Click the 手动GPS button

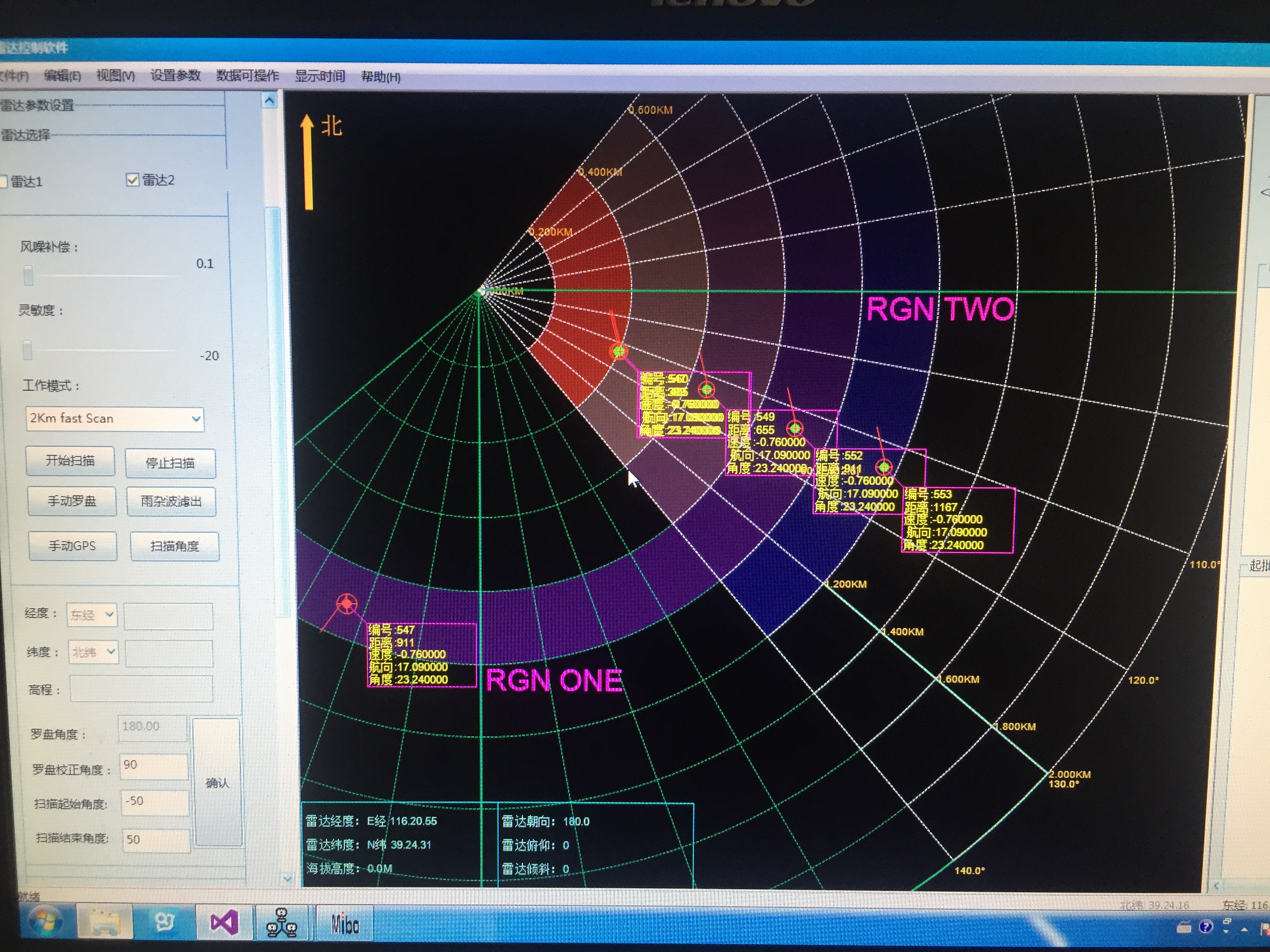[x=72, y=546]
